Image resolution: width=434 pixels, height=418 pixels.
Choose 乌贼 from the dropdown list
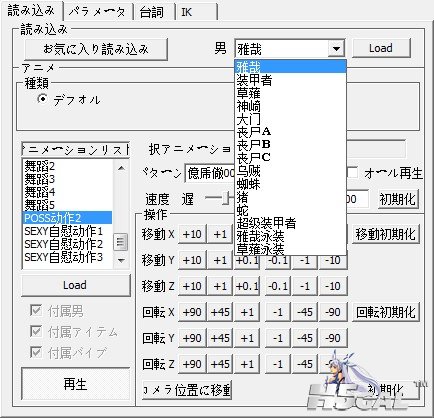291,171
